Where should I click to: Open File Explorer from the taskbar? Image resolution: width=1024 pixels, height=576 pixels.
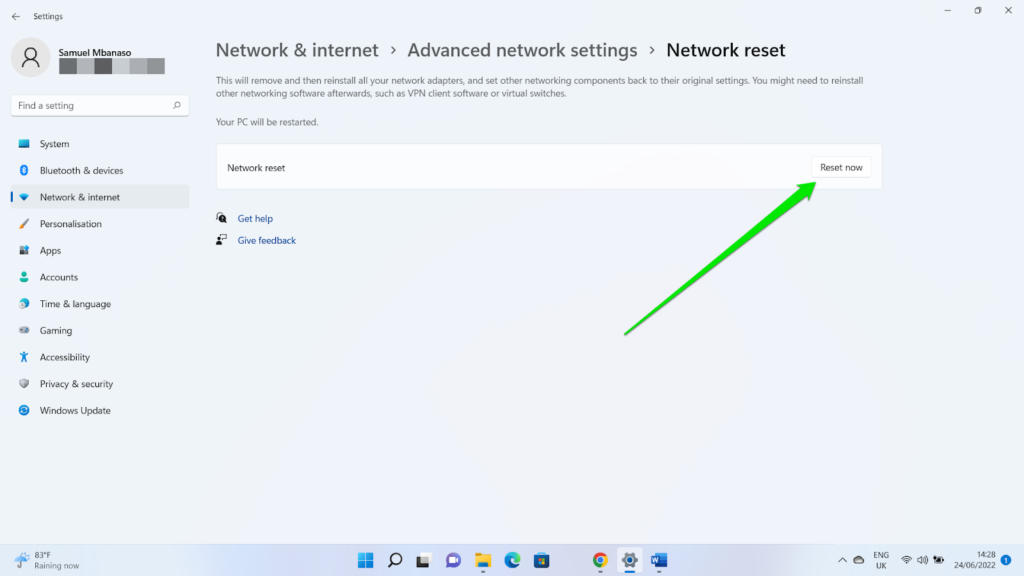pyautogui.click(x=482, y=560)
